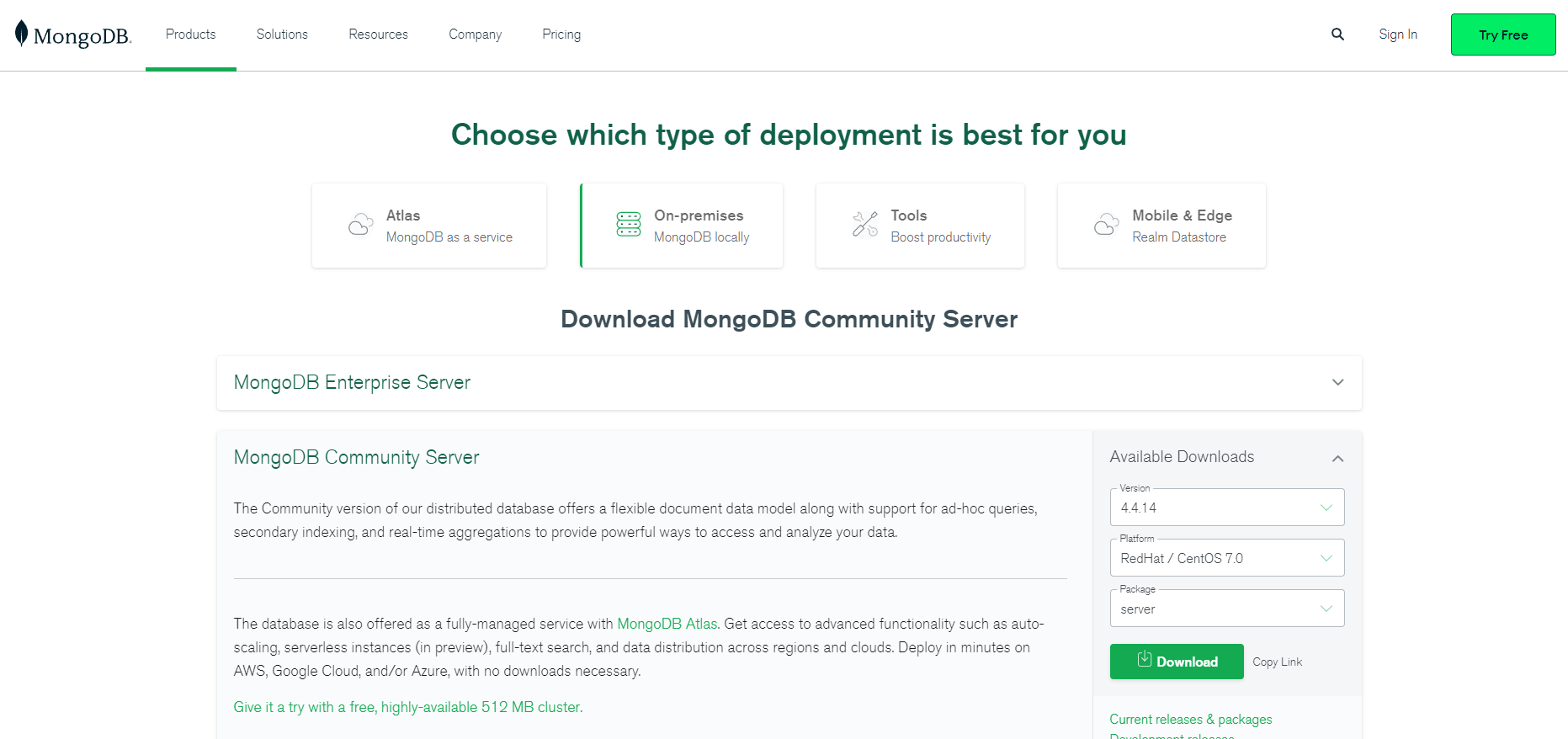Open the Platform dropdown showing RedHat / CentOS 7.0
1568x739 pixels.
point(1227,558)
